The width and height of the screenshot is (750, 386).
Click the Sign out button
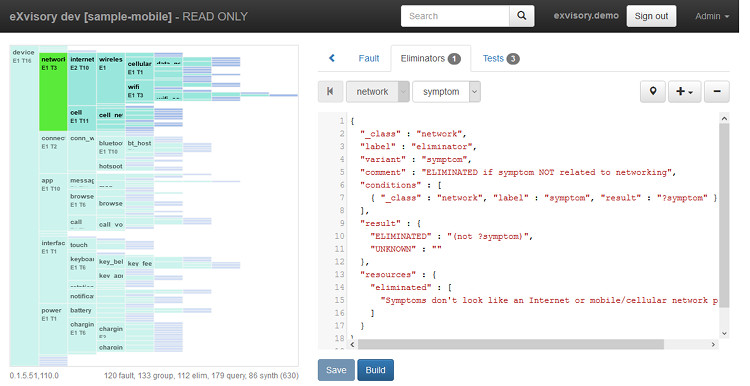(651, 16)
